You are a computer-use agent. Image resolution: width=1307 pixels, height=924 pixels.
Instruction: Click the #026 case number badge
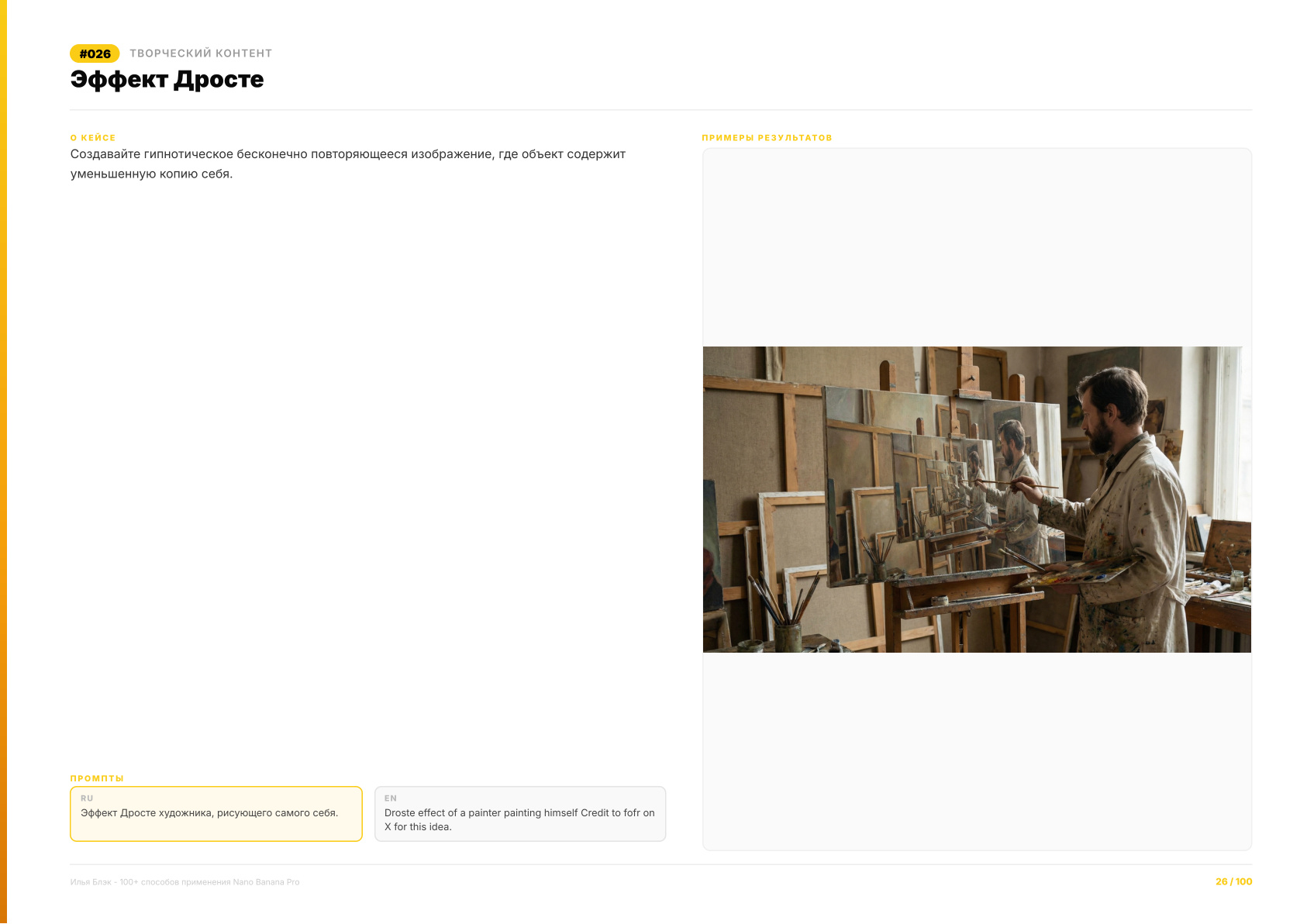[x=95, y=53]
